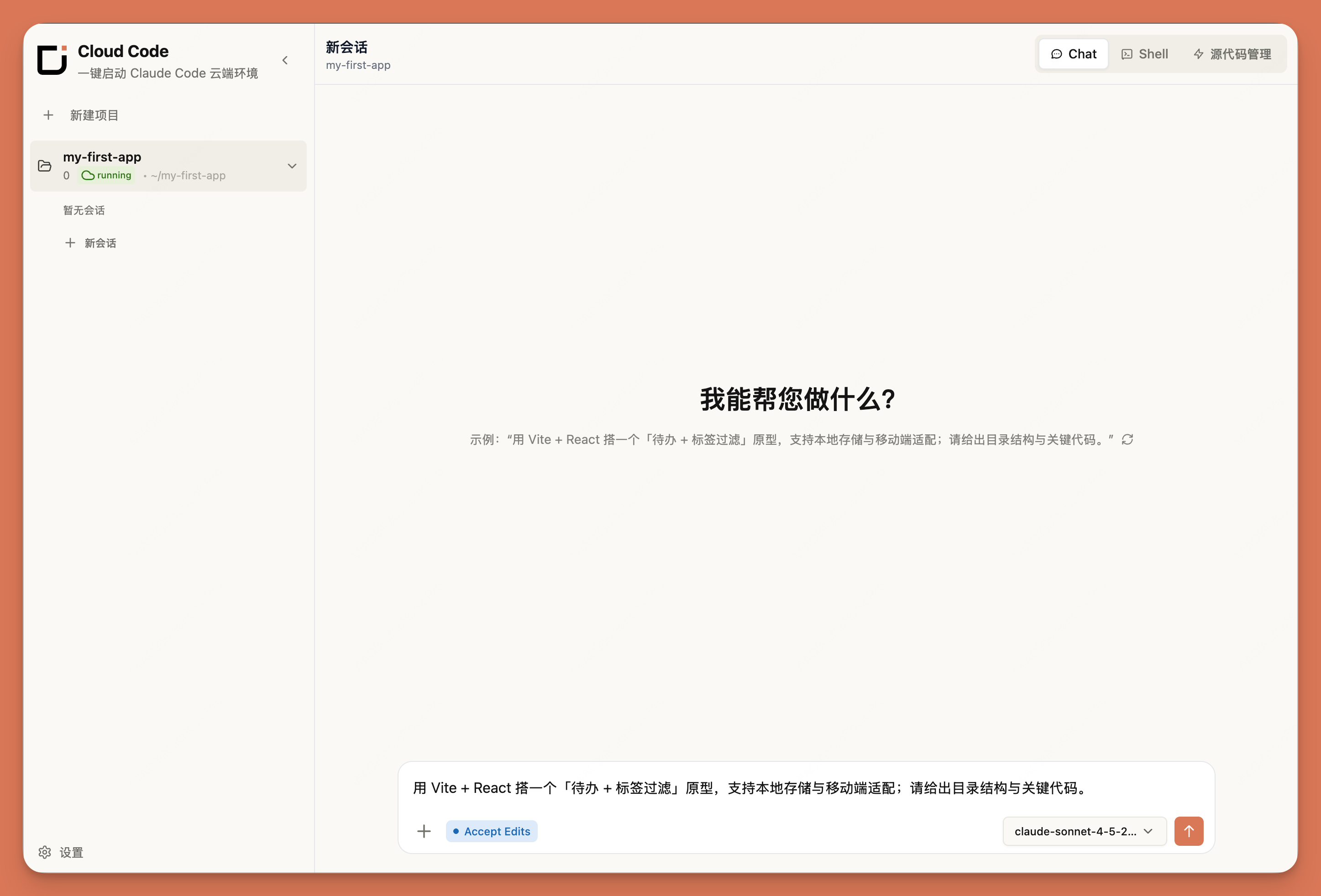The width and height of the screenshot is (1321, 896).
Task: Switch to the 源代码管理 tab
Action: [1231, 53]
